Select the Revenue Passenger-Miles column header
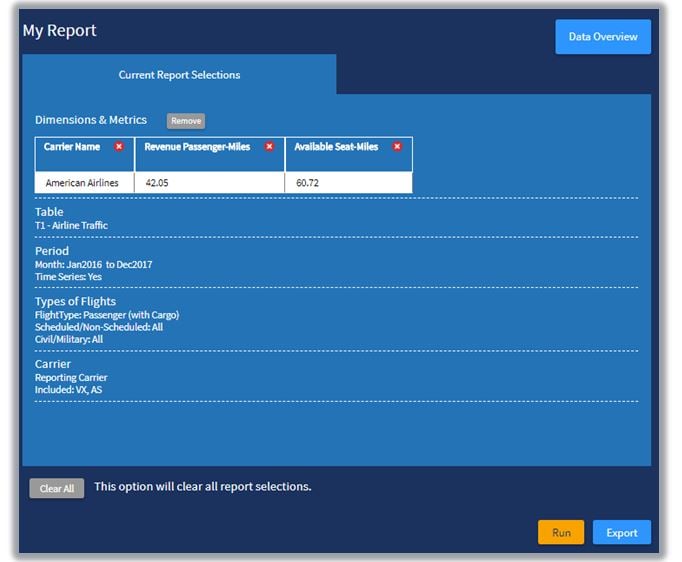The height and width of the screenshot is (562, 682). pyautogui.click(x=197, y=147)
